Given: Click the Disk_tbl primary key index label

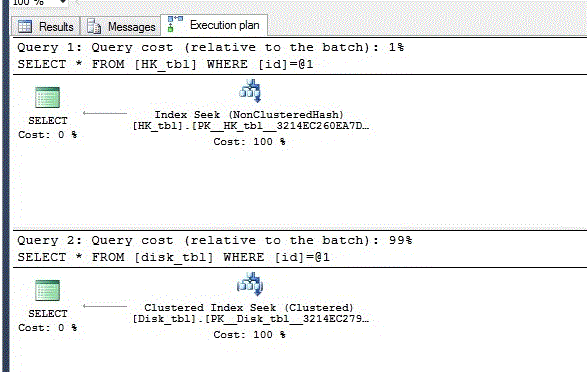Looking at the screenshot, I should click(251, 319).
